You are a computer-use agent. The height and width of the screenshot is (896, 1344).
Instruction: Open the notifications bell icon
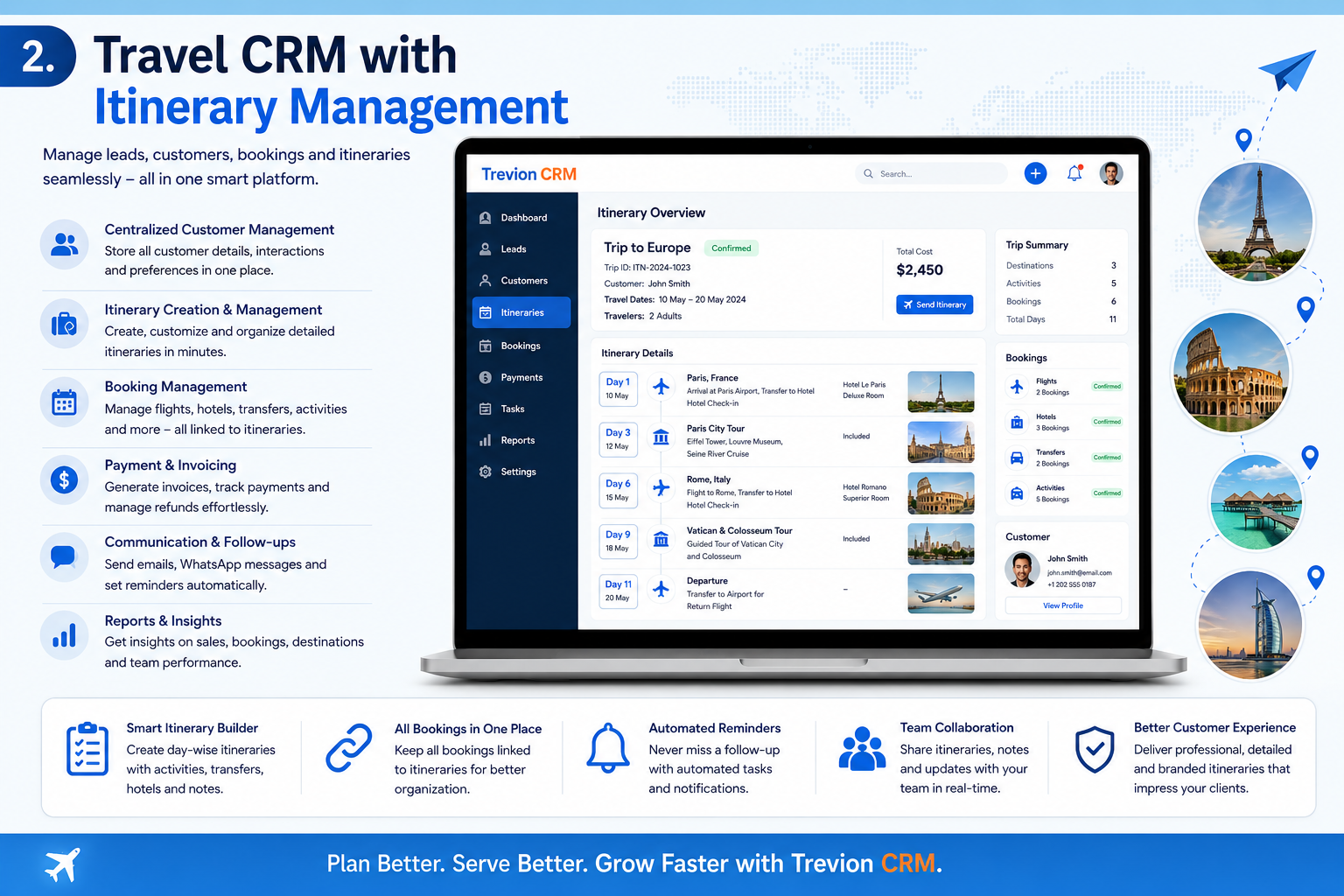[1074, 173]
